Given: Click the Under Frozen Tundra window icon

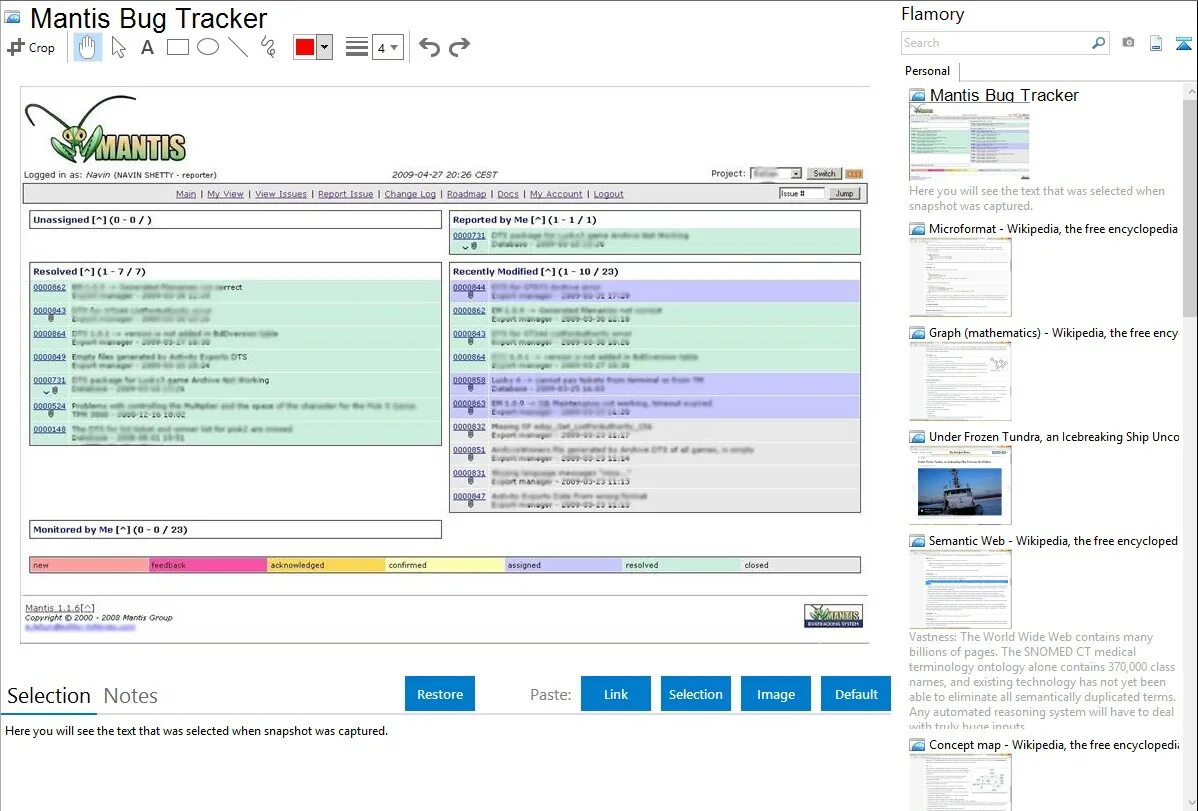Looking at the screenshot, I should (917, 436).
